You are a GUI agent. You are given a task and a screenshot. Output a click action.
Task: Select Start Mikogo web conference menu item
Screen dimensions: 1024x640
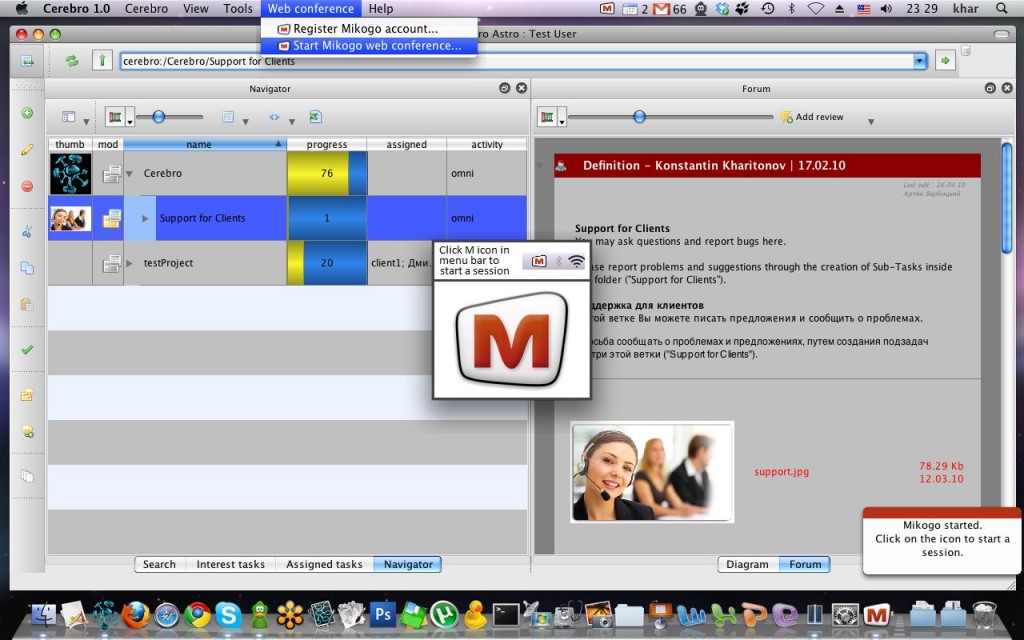pyautogui.click(x=376, y=46)
